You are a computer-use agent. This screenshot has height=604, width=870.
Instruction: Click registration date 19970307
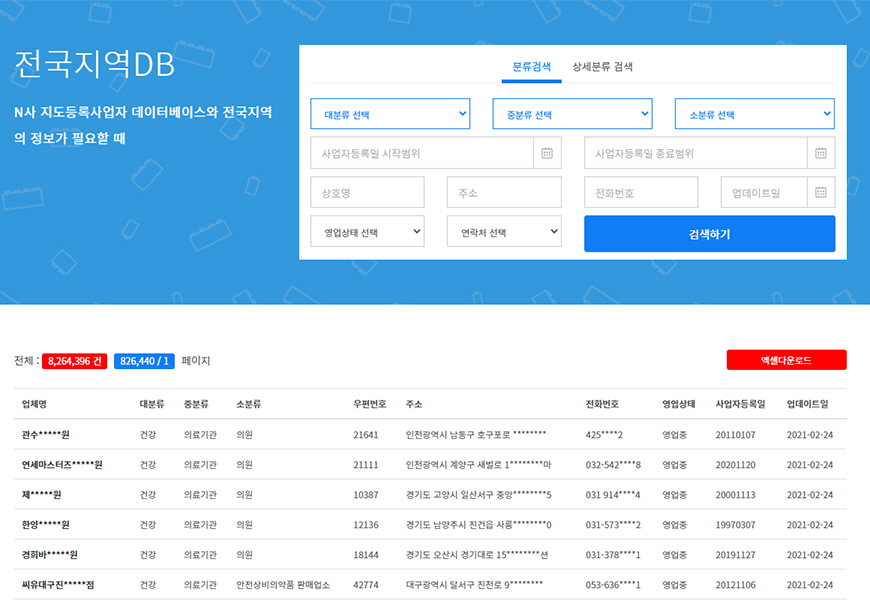(735, 525)
